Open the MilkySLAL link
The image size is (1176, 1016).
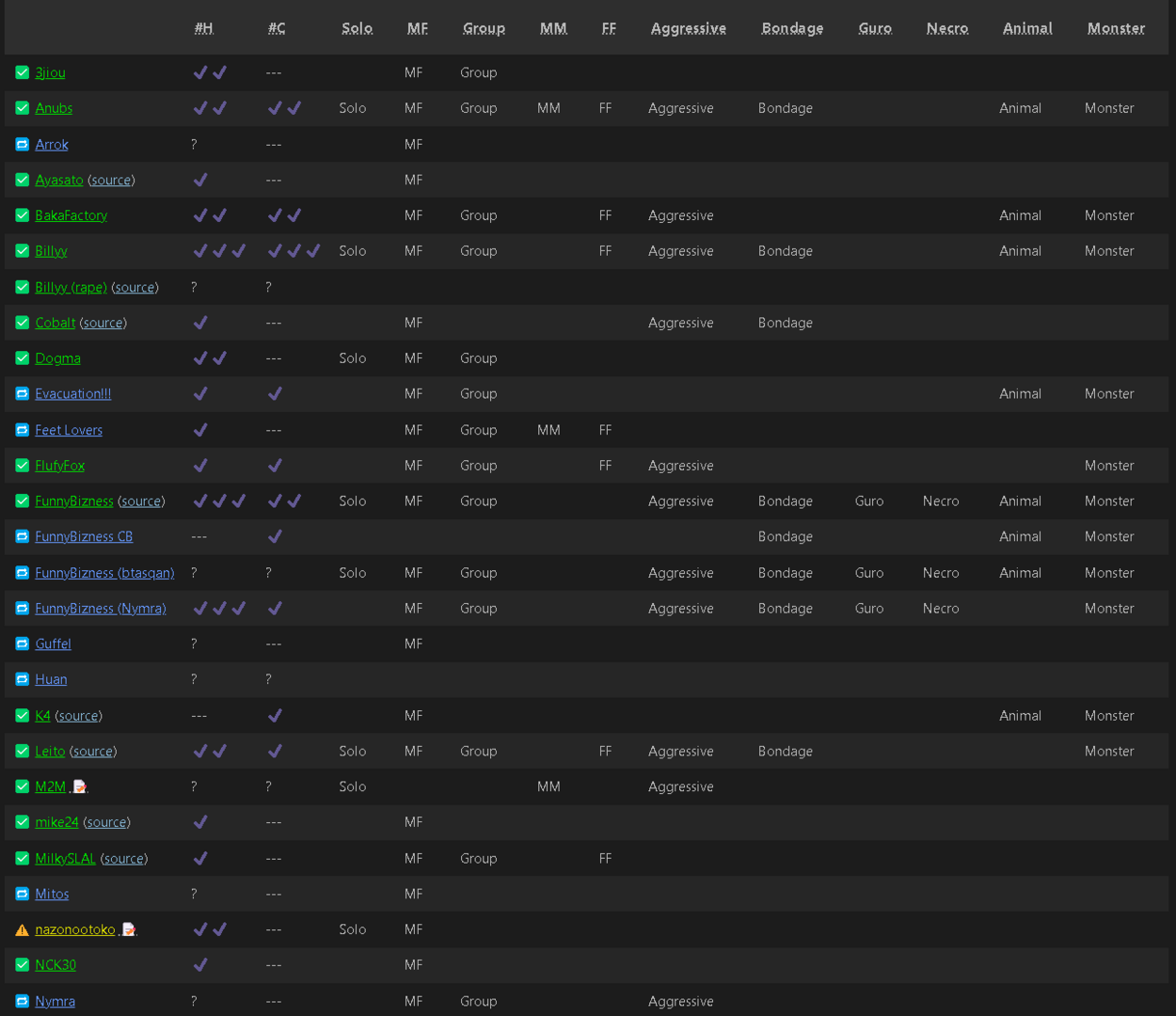point(66,858)
